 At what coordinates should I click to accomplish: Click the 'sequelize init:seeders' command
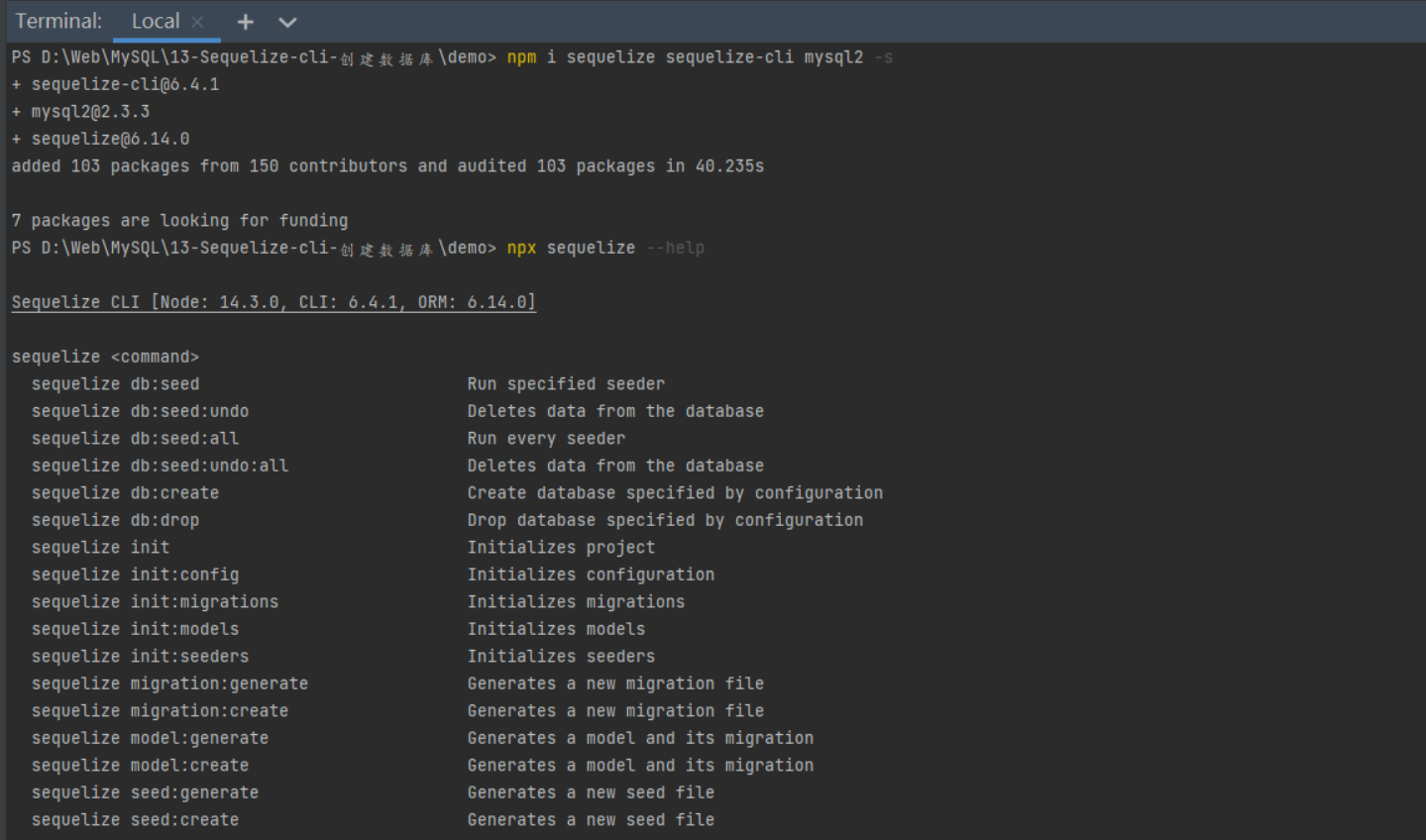pos(140,657)
